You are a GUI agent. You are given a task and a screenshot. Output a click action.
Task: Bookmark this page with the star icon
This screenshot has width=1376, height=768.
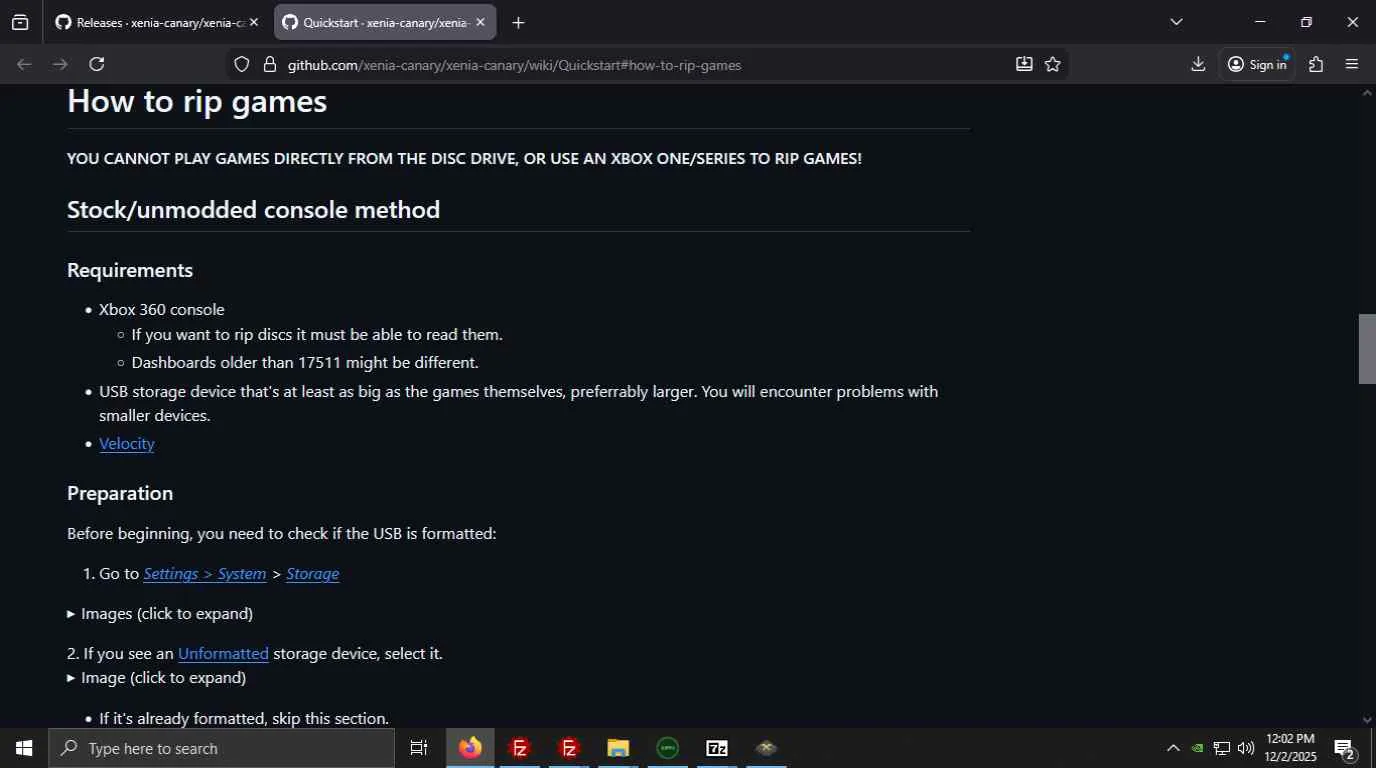pos(1053,64)
